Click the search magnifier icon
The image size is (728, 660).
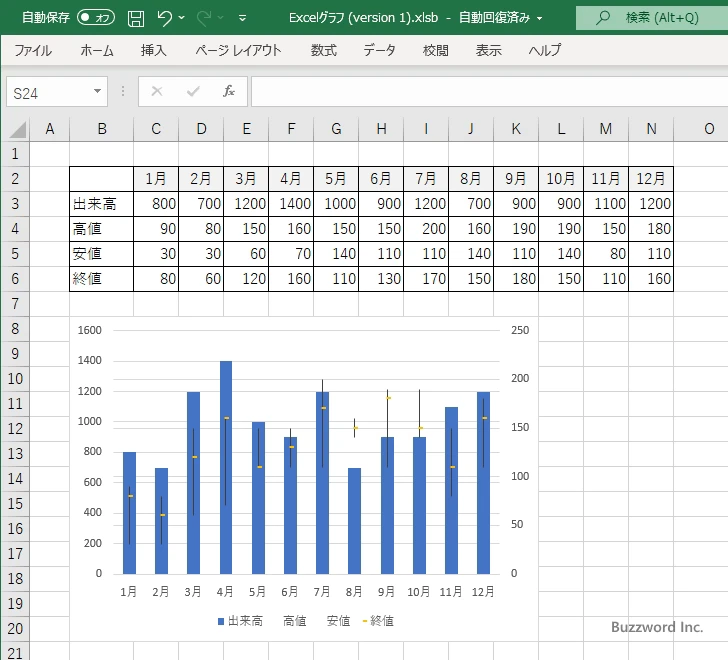coord(603,18)
